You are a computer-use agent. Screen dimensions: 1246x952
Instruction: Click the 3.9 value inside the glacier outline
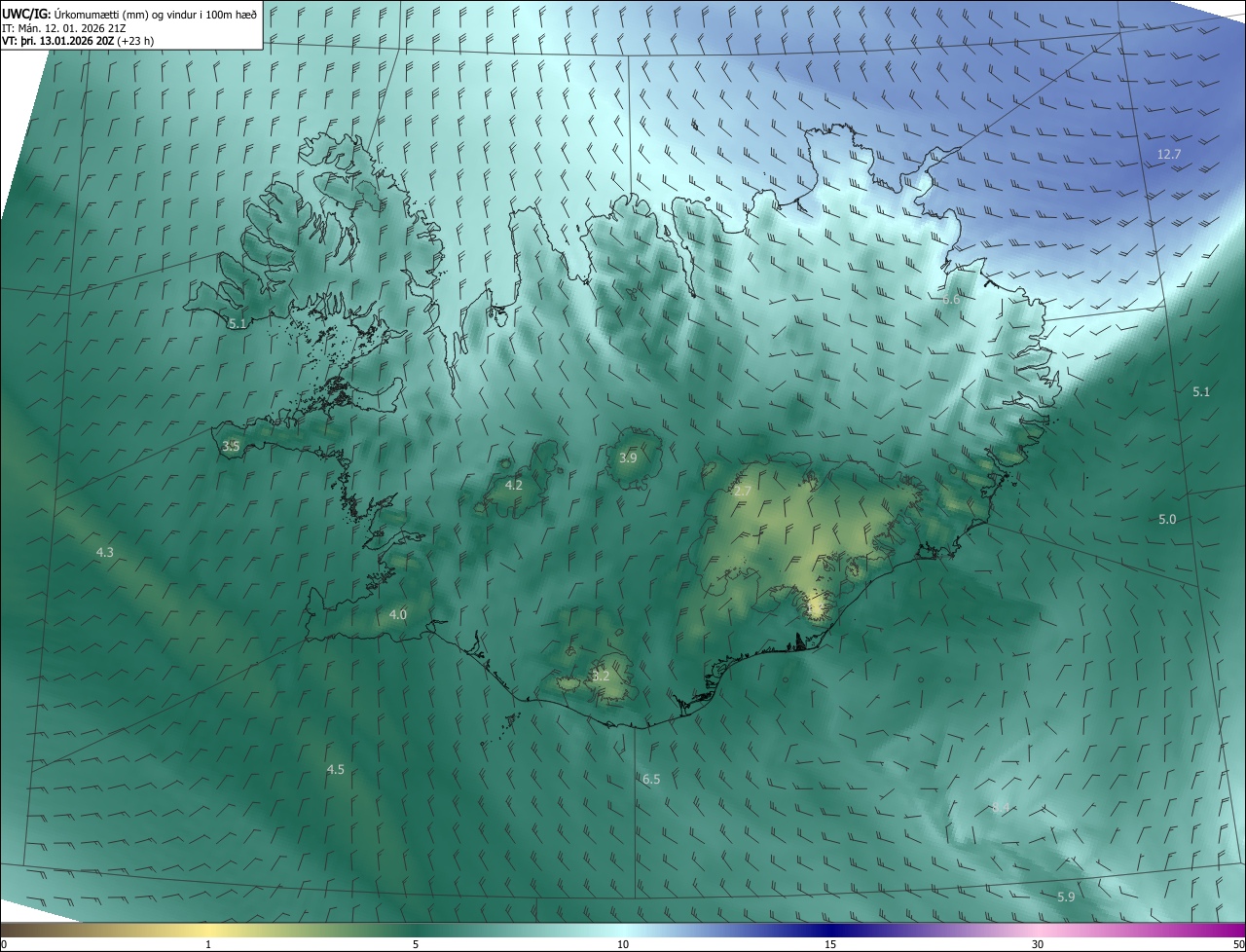click(628, 458)
